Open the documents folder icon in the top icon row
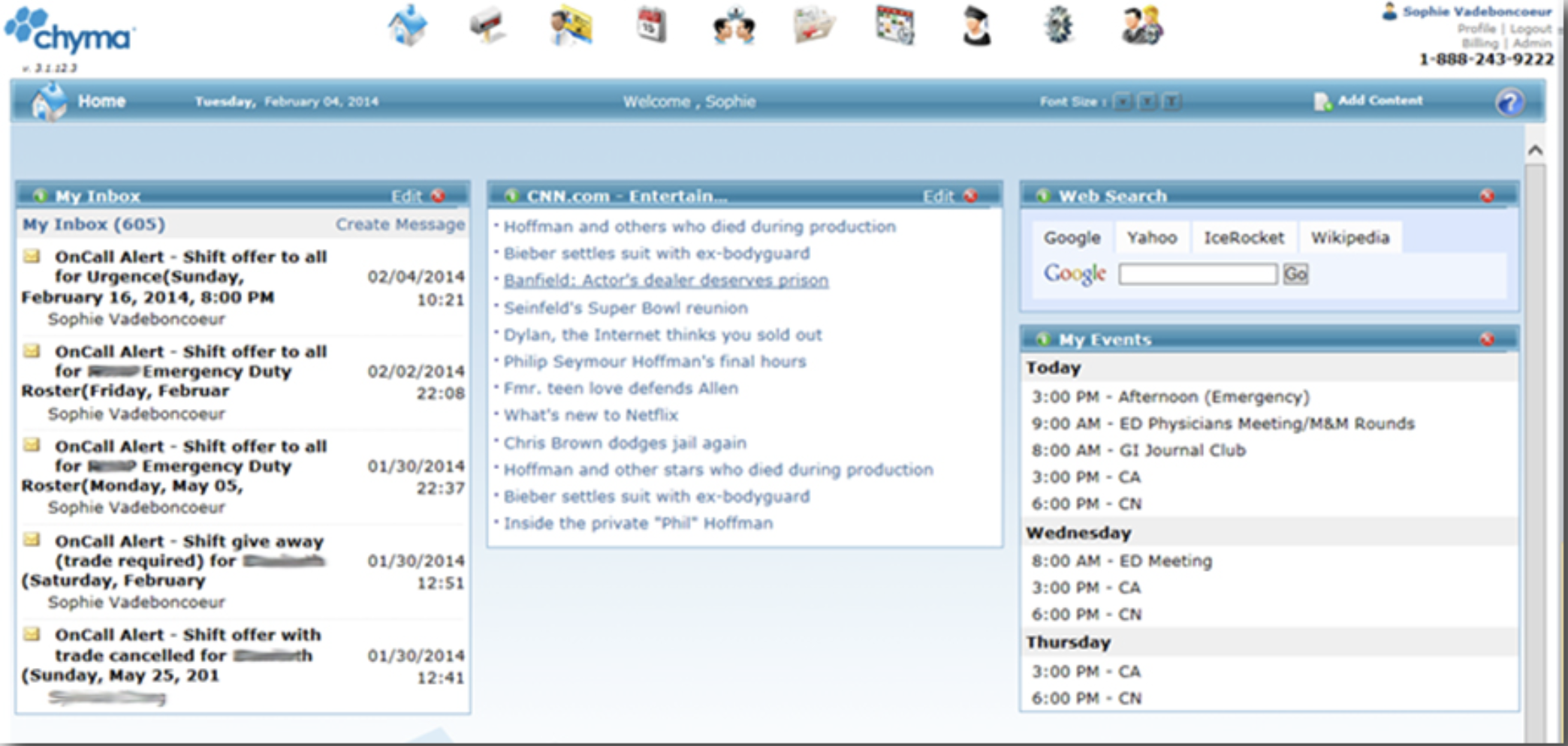The height and width of the screenshot is (746, 1568). click(x=814, y=26)
